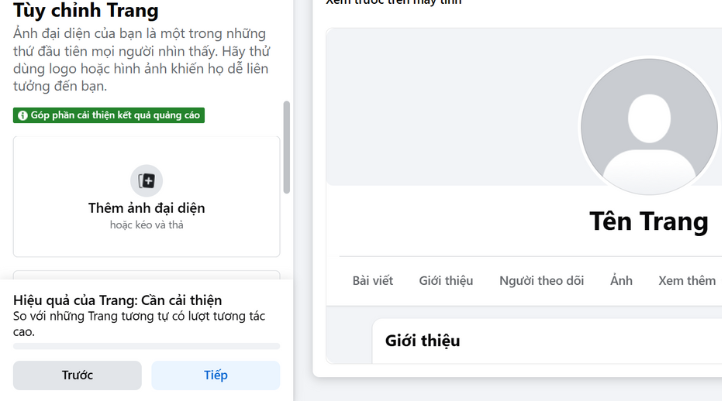The height and width of the screenshot is (401, 722).
Task: Click the add photo plus icon
Action: click(147, 181)
